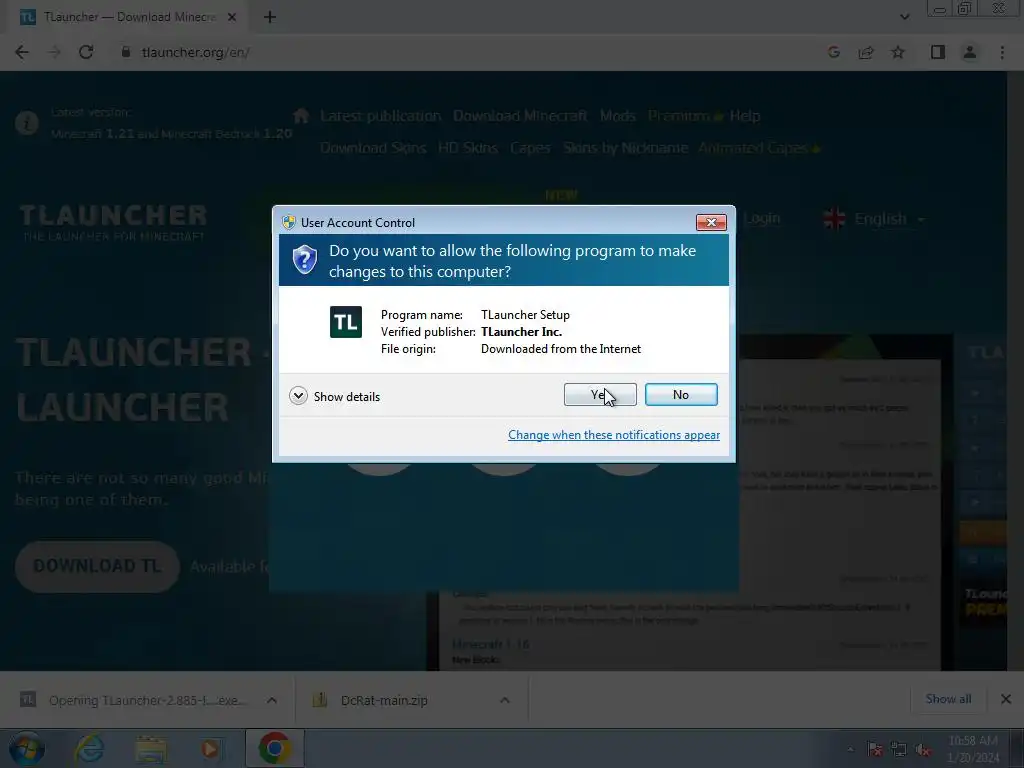Screen dimensions: 1024x768
Task: Close the User Account Control dialog
Action: [x=711, y=223]
